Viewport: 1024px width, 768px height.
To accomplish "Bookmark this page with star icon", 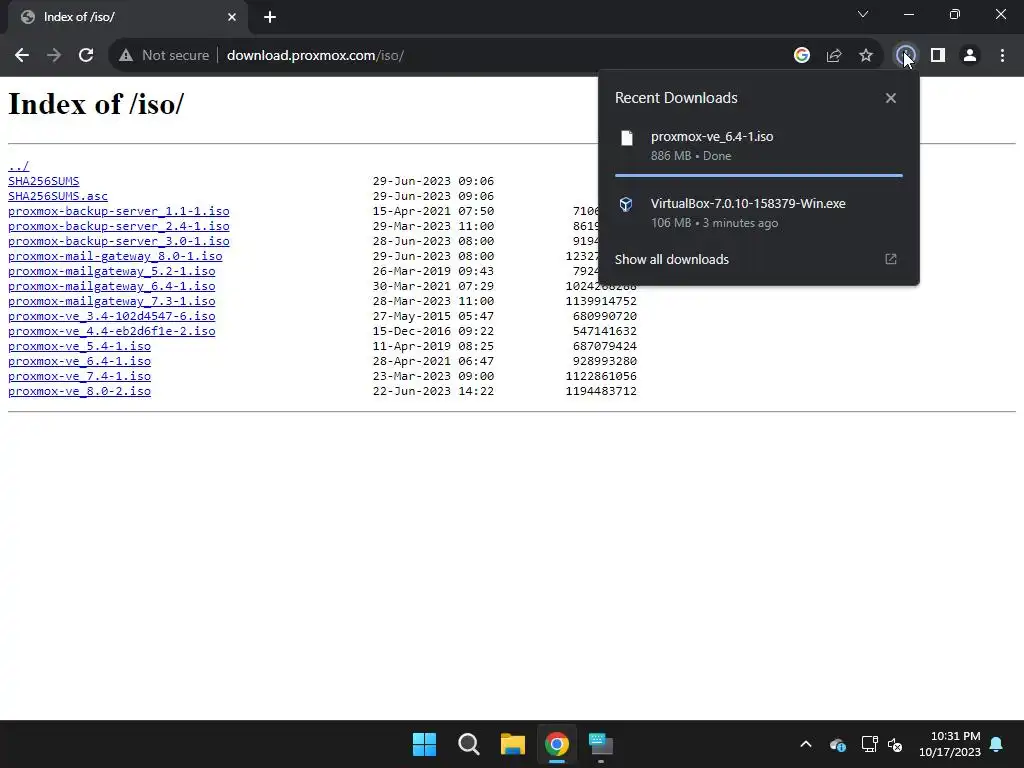I will pyautogui.click(x=866, y=56).
